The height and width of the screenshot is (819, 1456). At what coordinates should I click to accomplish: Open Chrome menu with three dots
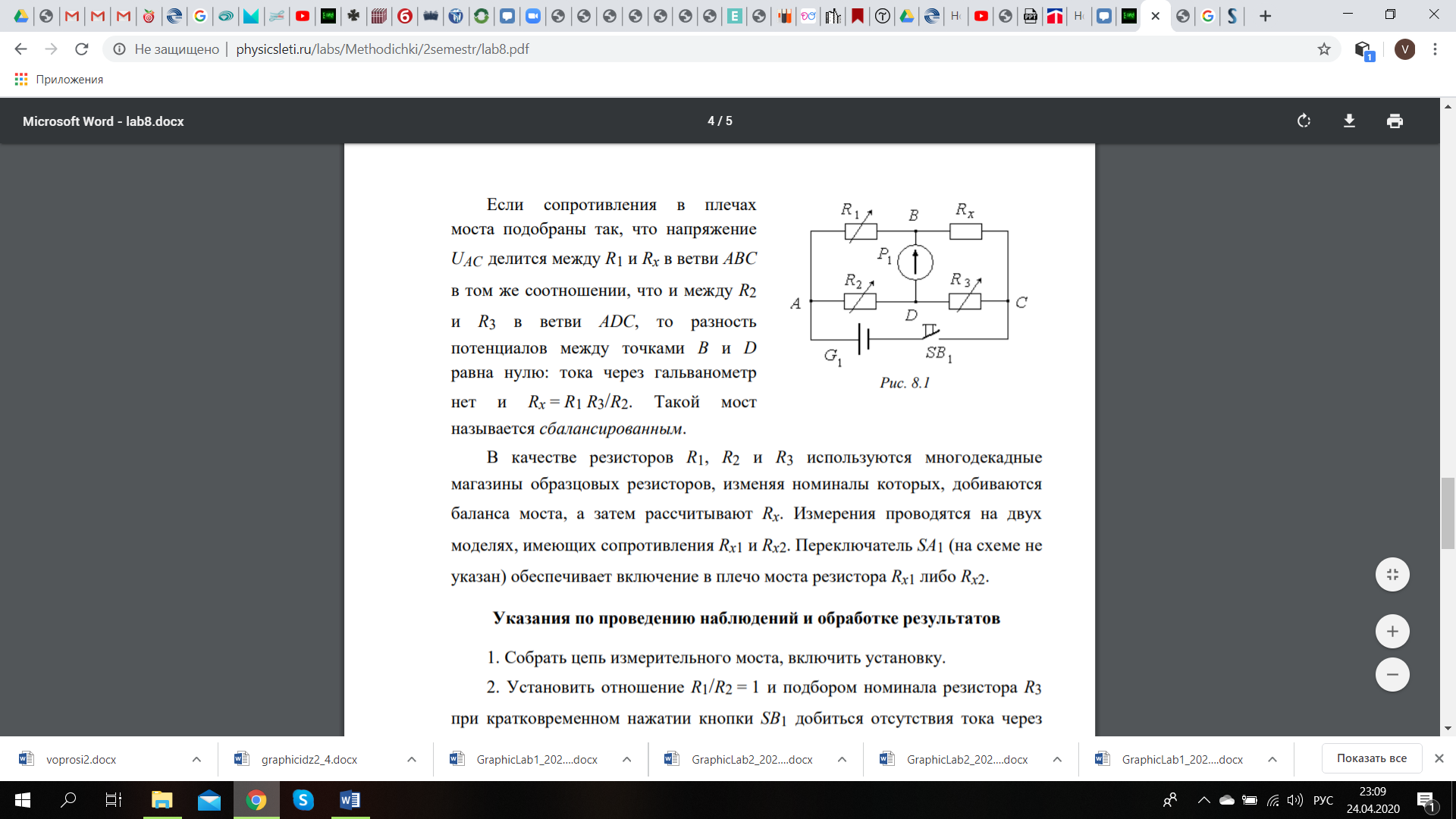pyautogui.click(x=1435, y=49)
